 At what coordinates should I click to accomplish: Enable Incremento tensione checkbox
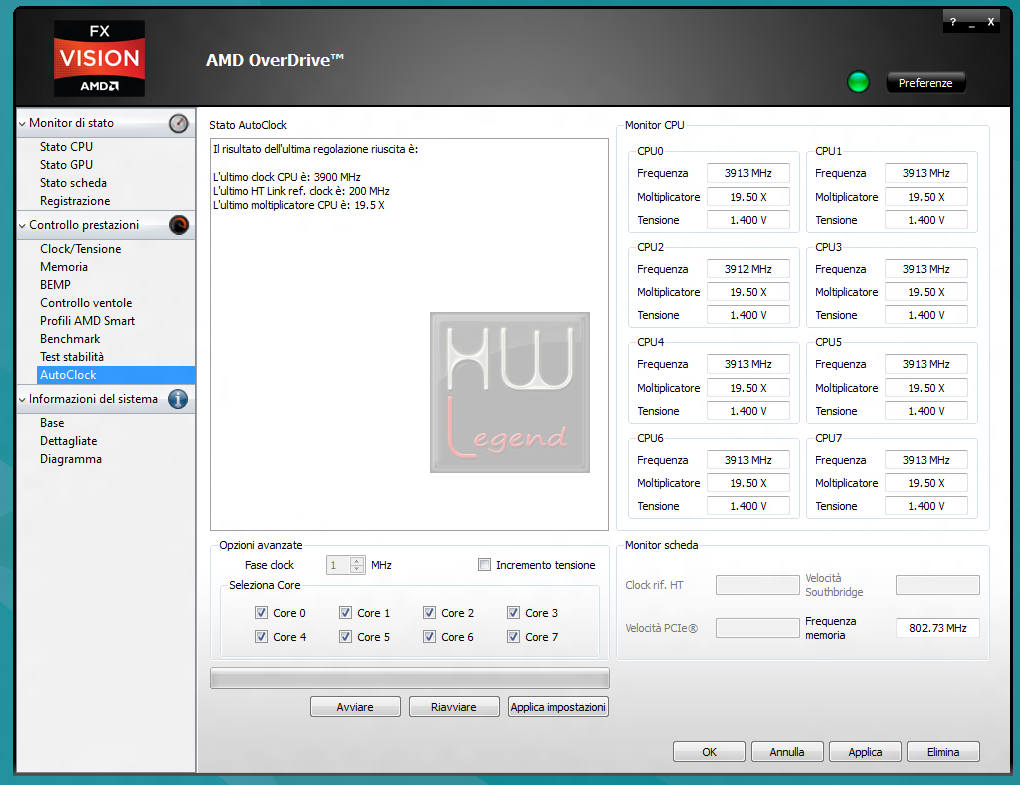(485, 565)
